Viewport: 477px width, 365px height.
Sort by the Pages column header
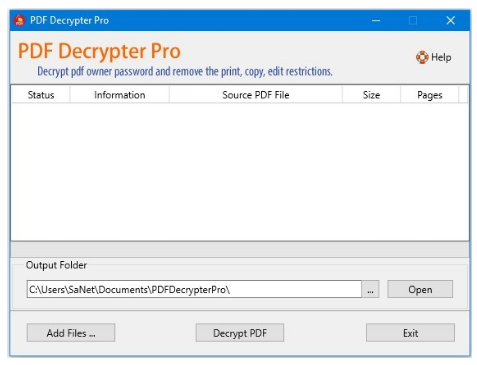coord(430,95)
